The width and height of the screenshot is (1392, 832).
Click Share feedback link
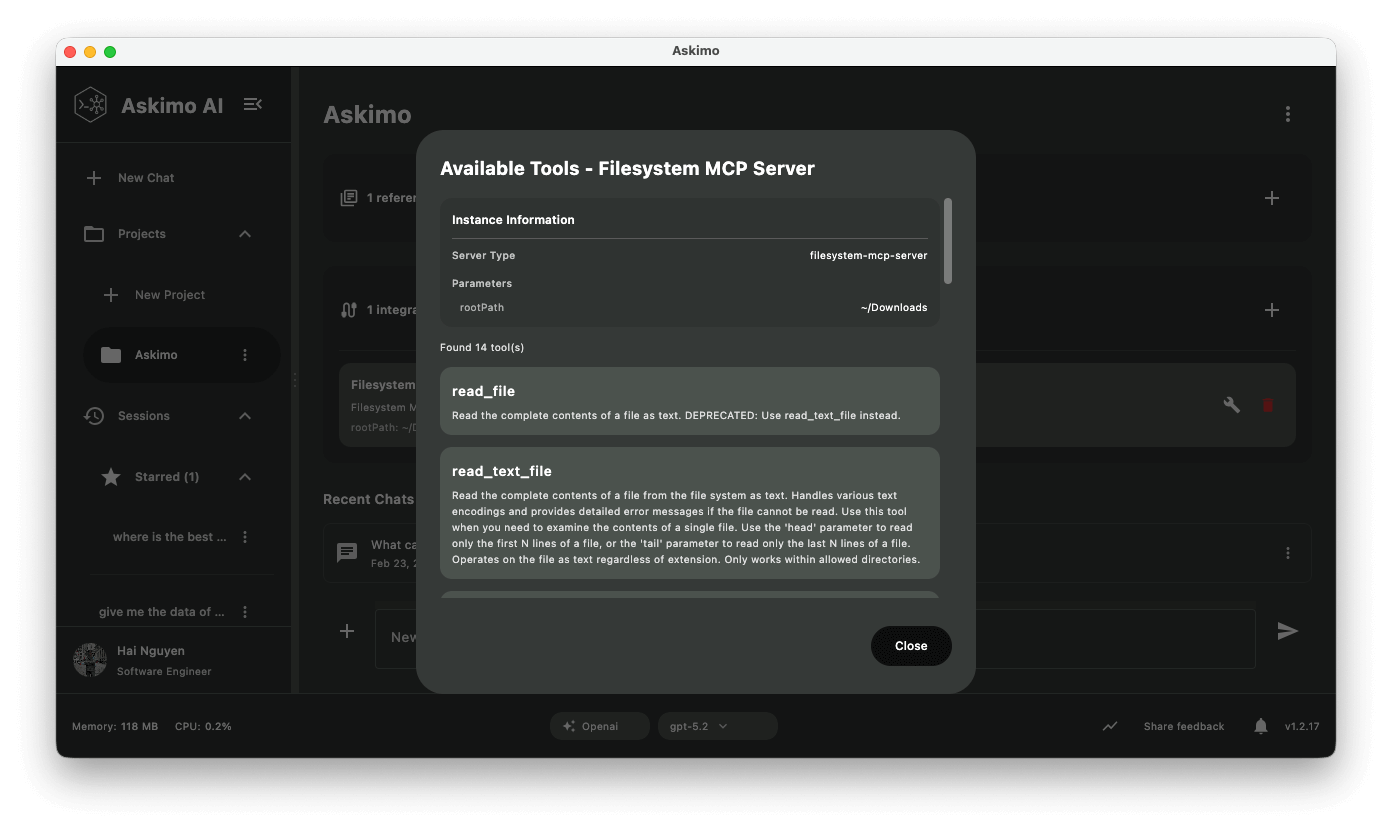tap(1184, 726)
